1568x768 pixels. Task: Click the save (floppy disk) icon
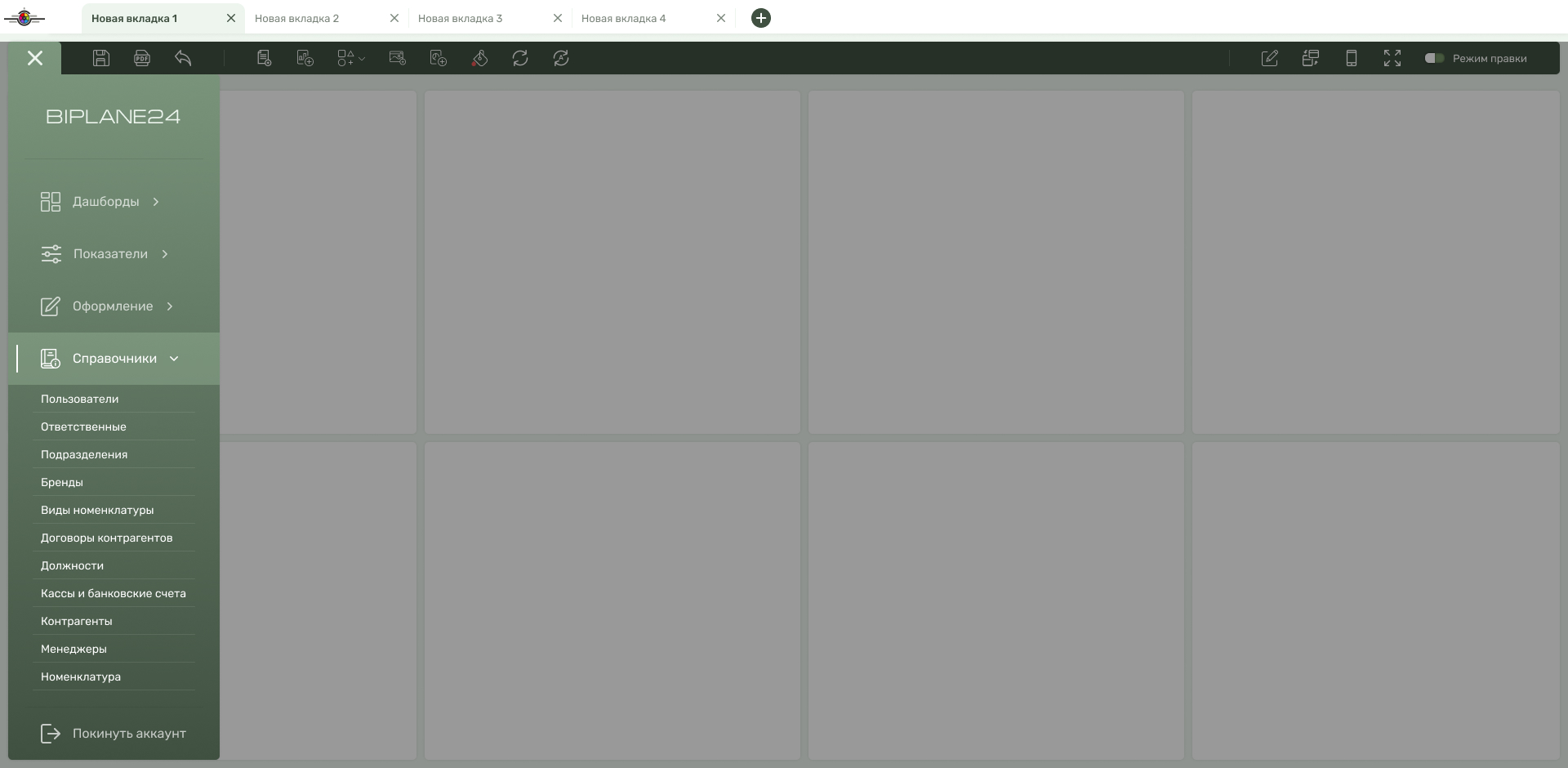101,58
